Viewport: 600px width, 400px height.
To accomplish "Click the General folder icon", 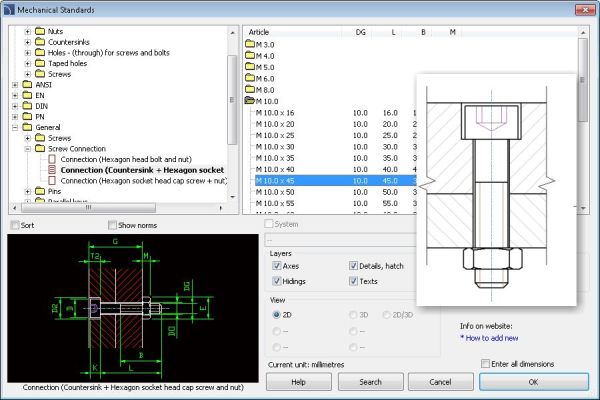I will pyautogui.click(x=27, y=127).
